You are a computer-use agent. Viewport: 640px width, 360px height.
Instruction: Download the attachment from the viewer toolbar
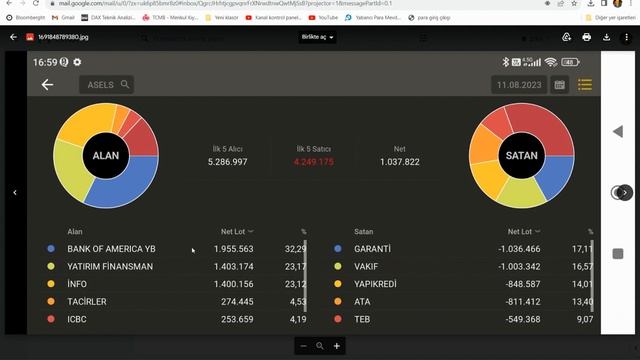point(607,37)
